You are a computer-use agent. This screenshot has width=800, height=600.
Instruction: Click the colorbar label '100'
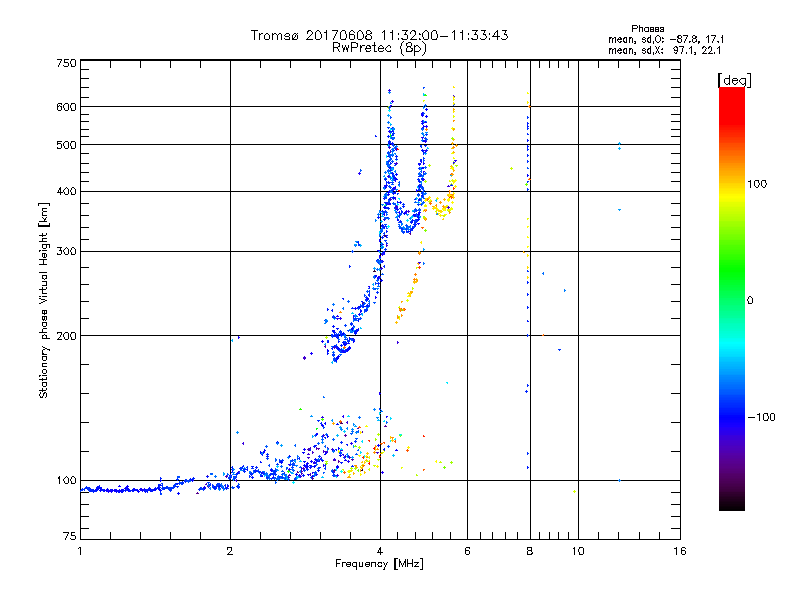click(757, 184)
